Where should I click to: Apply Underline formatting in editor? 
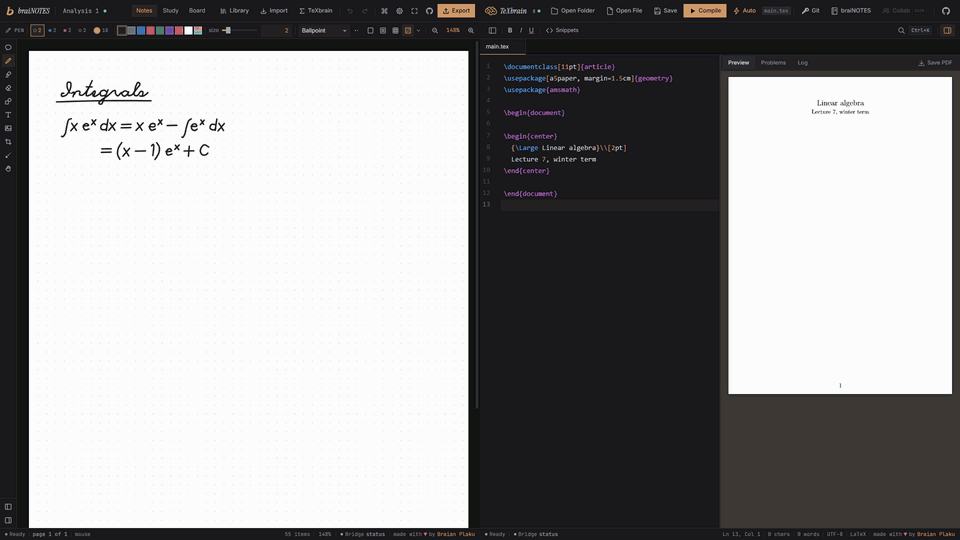(x=531, y=31)
